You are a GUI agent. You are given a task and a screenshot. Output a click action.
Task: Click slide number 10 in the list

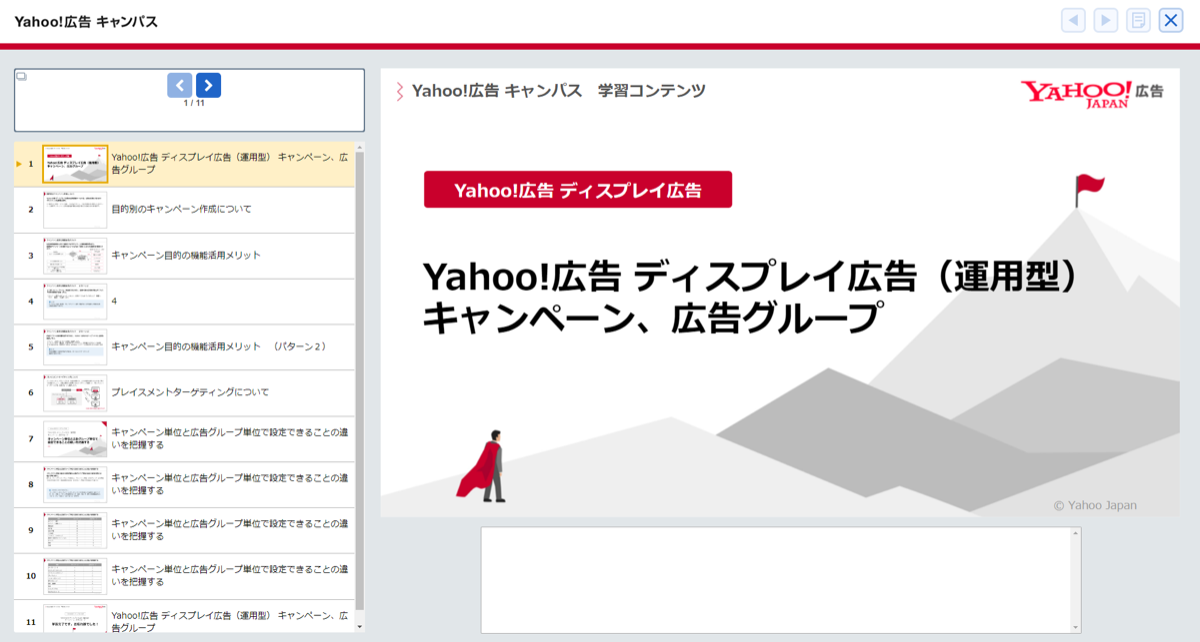pyautogui.click(x=31, y=577)
